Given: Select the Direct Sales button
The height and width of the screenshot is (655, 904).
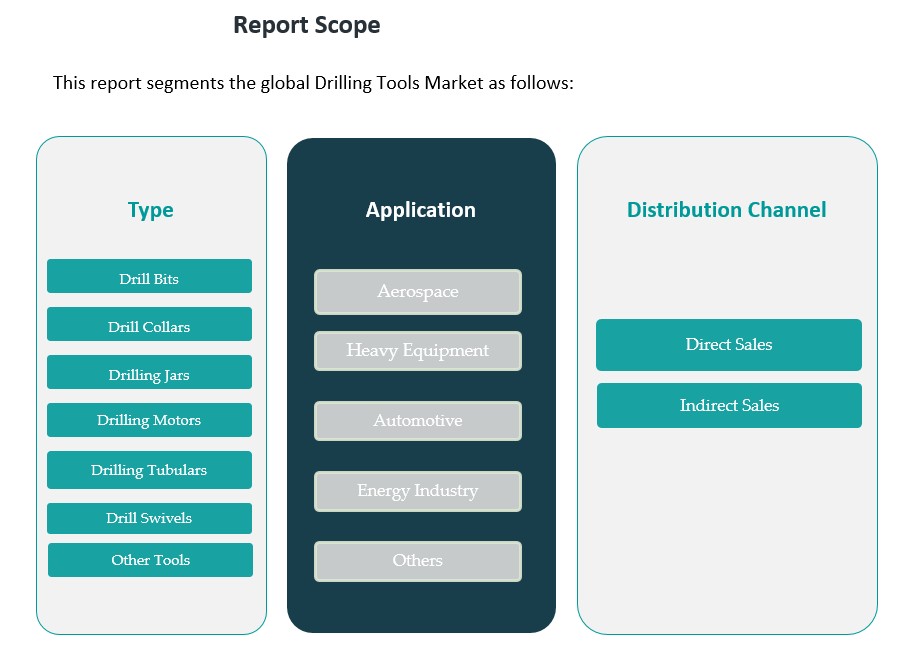Looking at the screenshot, I should pos(728,345).
